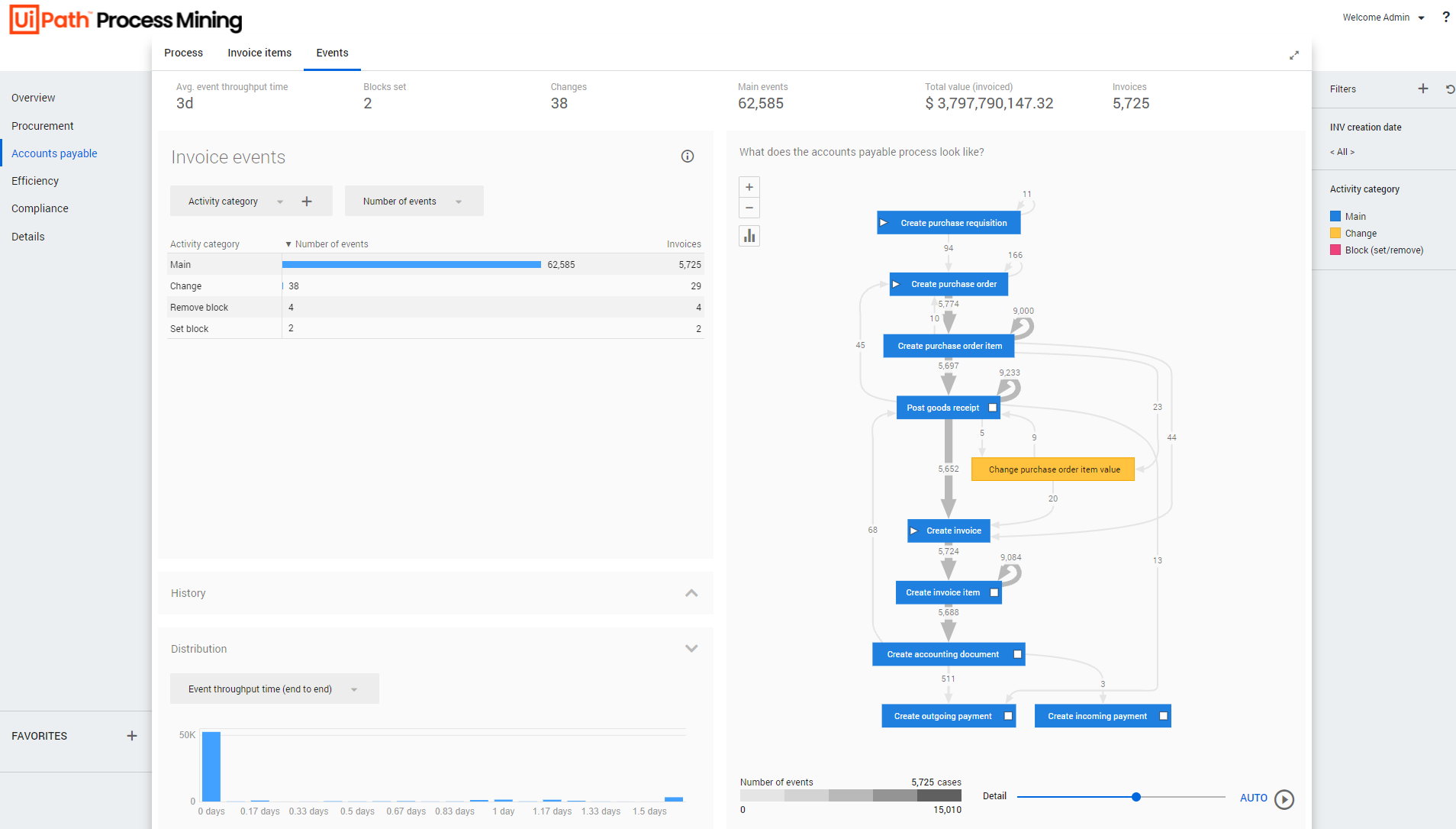Add another attribute next to Activity category
This screenshot has width=1456, height=829.
point(307,202)
